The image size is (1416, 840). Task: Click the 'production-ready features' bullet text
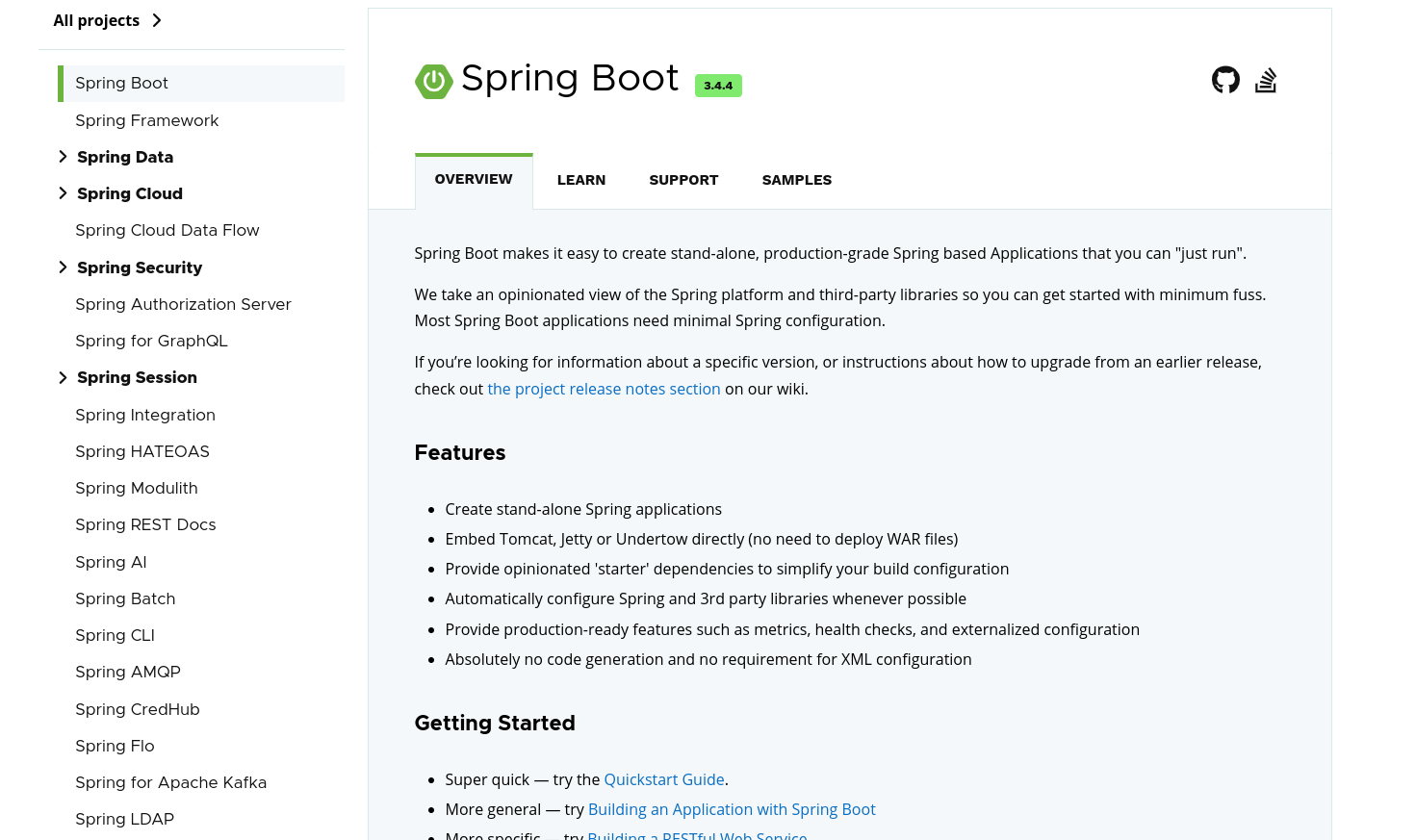(792, 629)
